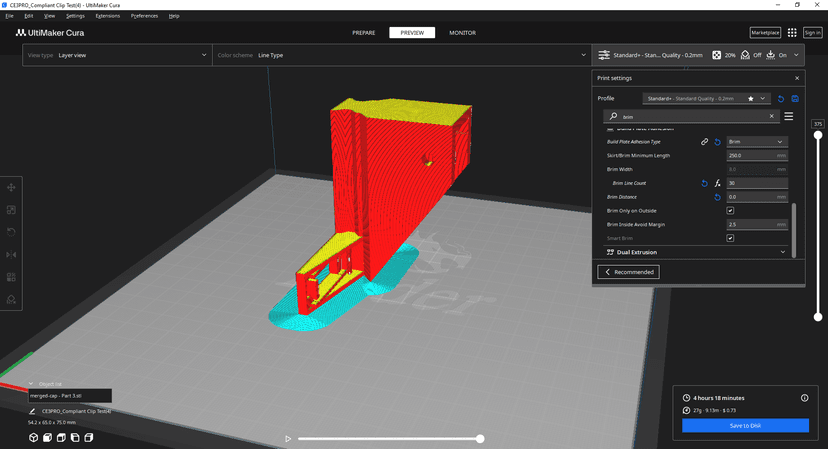Save the profile with the disk icon

pyautogui.click(x=795, y=99)
